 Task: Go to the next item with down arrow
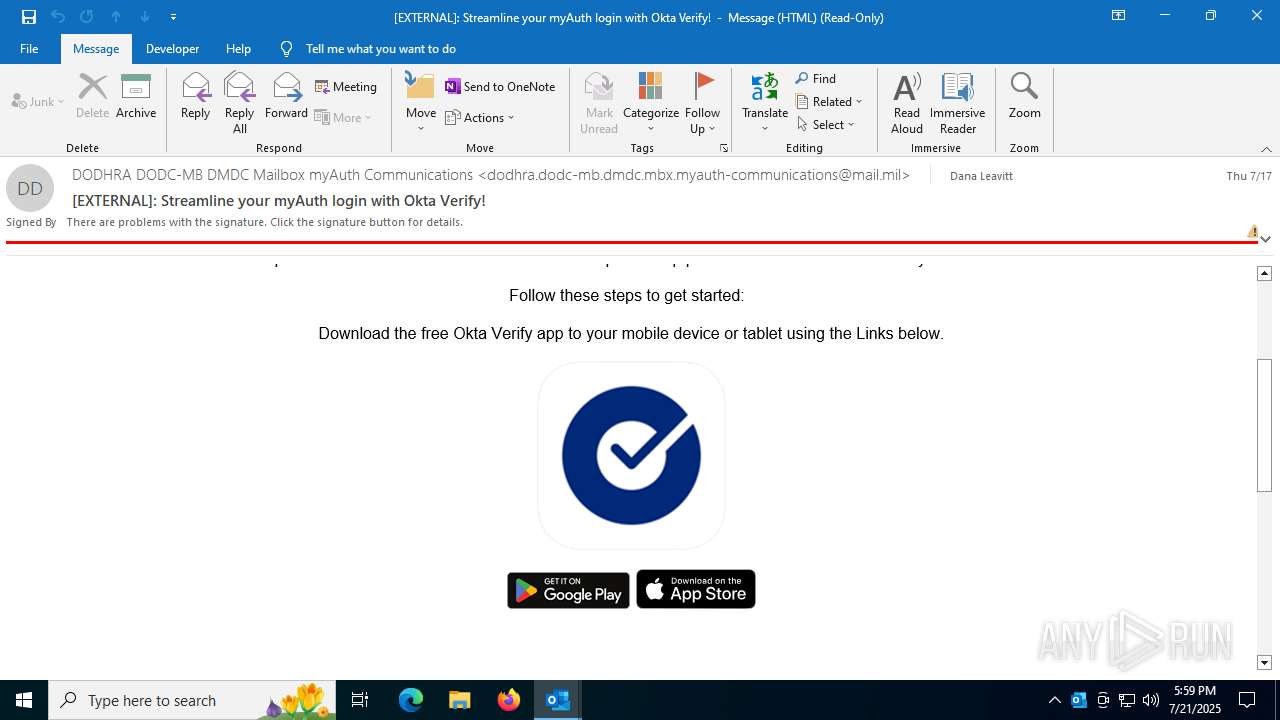click(145, 17)
